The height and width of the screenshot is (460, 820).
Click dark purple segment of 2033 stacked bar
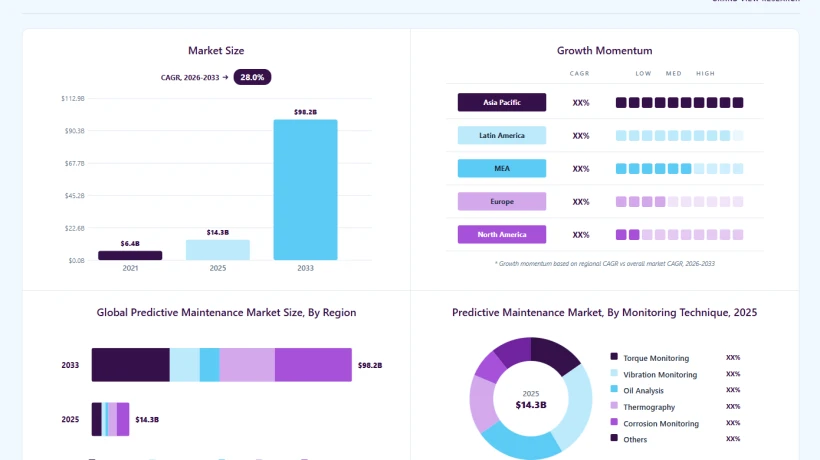(131, 365)
